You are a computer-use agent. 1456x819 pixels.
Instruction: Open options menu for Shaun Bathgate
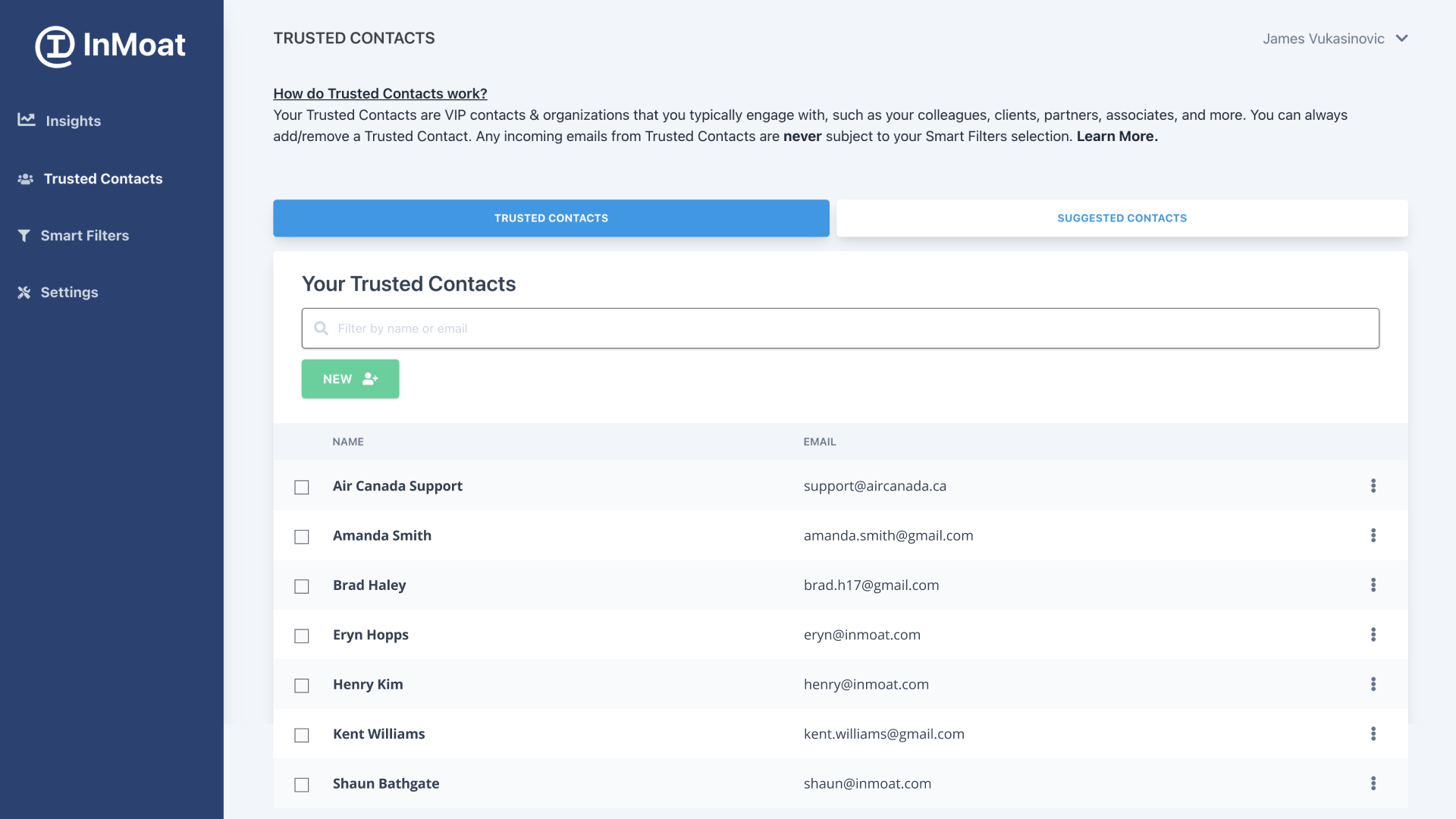point(1373,783)
